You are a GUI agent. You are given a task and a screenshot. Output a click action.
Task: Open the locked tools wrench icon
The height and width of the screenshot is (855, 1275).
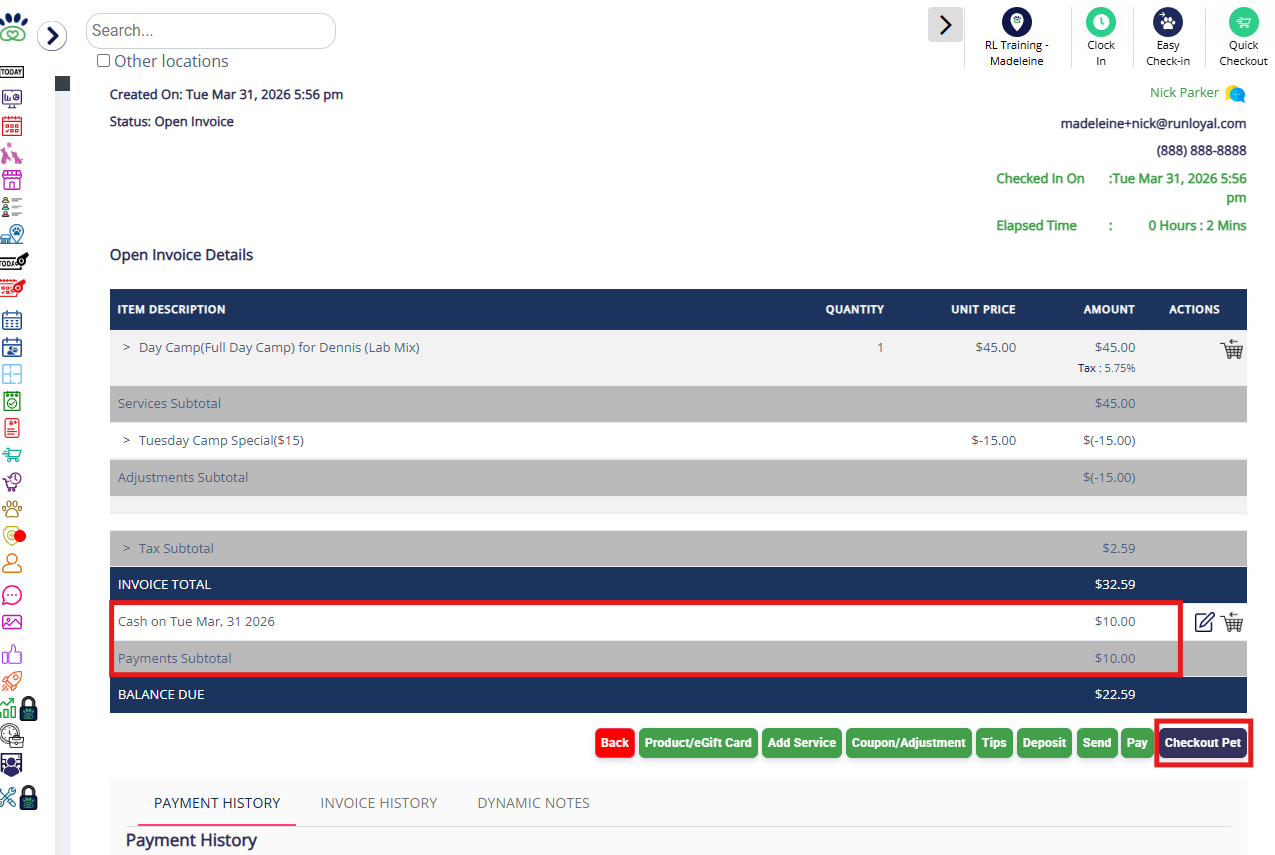19,797
